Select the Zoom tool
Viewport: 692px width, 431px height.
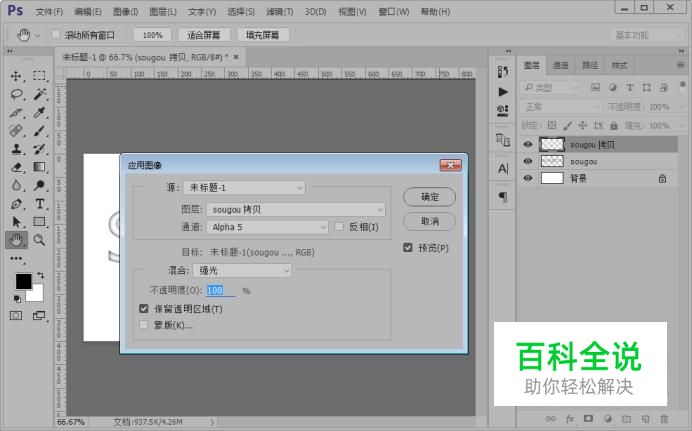pyautogui.click(x=39, y=240)
